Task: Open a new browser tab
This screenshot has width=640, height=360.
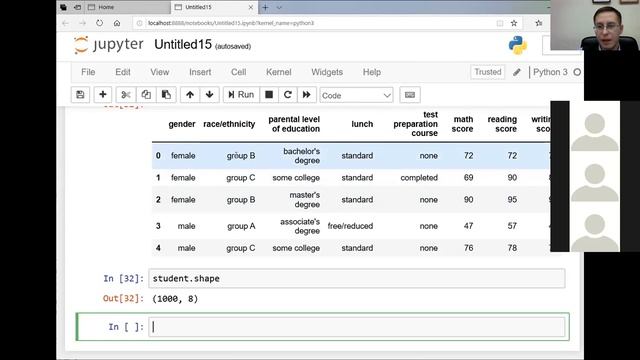Action: (x=265, y=7)
